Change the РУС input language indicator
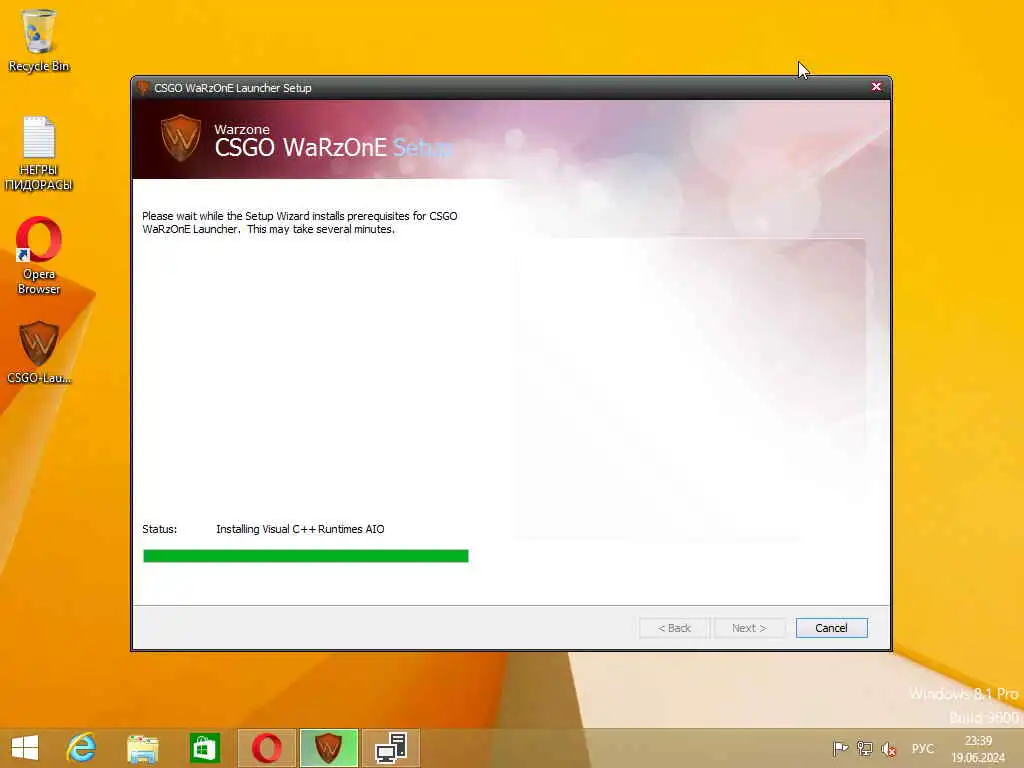Screen dimensions: 1024x768 [x=923, y=748]
